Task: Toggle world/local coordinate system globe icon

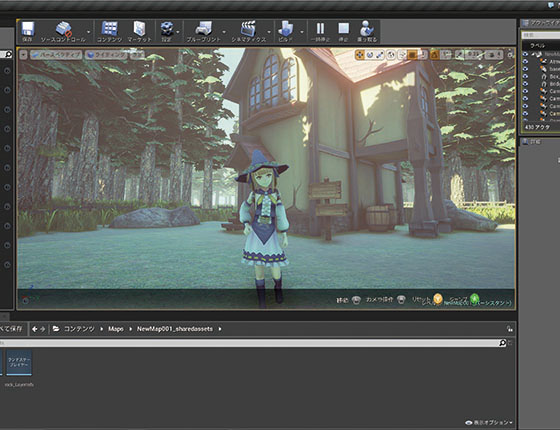Action: [391, 55]
